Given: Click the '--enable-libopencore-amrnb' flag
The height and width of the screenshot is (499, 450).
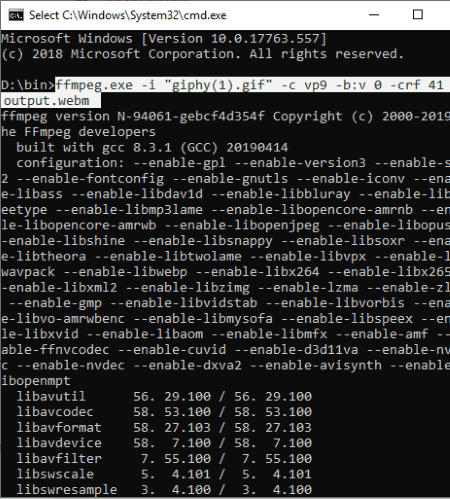Looking at the screenshot, I should point(312,210).
